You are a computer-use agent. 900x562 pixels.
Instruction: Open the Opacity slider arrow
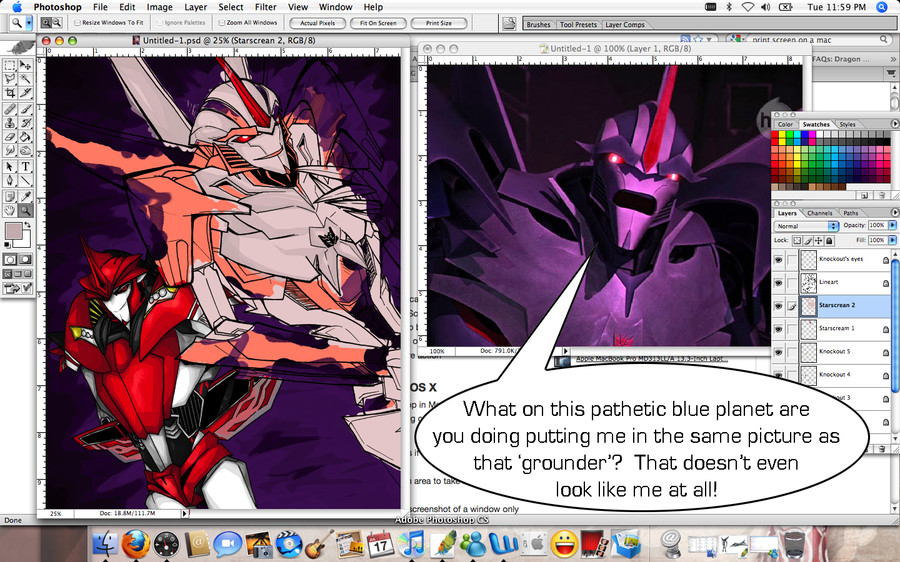tap(893, 225)
